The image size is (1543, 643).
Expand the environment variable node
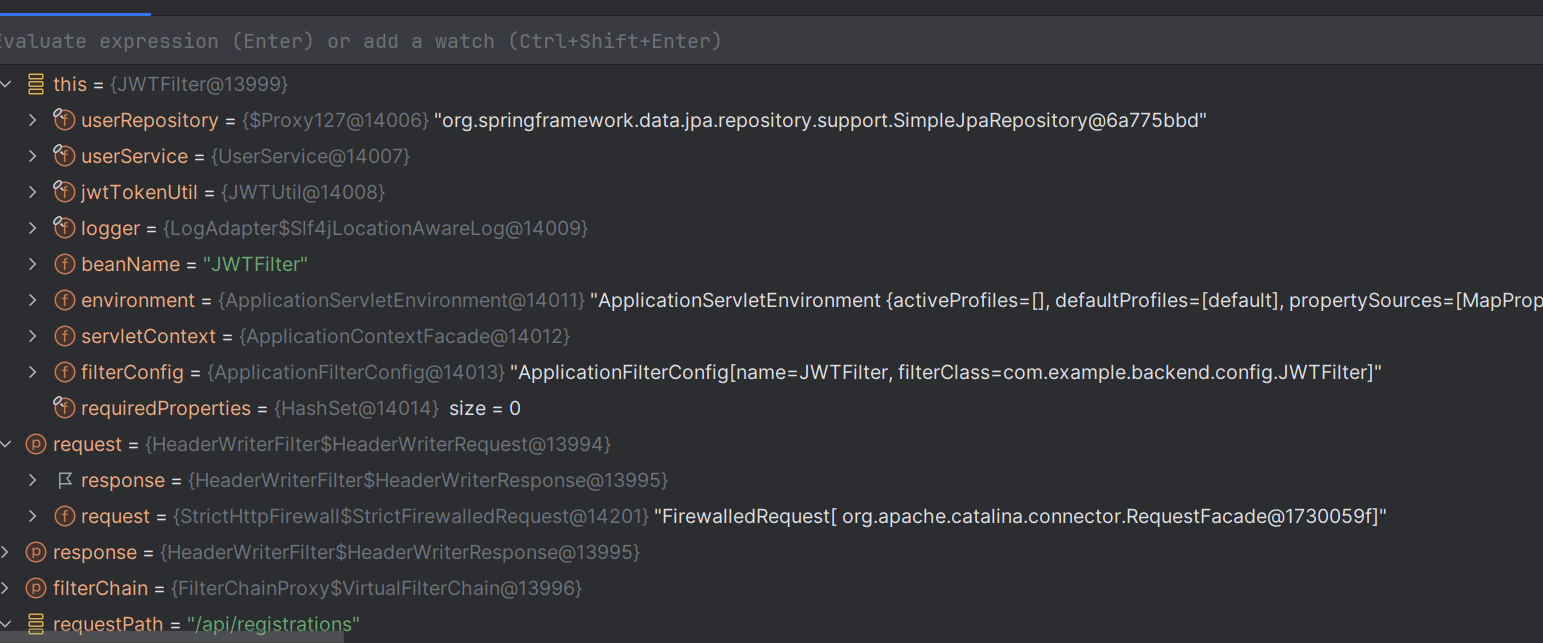click(33, 301)
